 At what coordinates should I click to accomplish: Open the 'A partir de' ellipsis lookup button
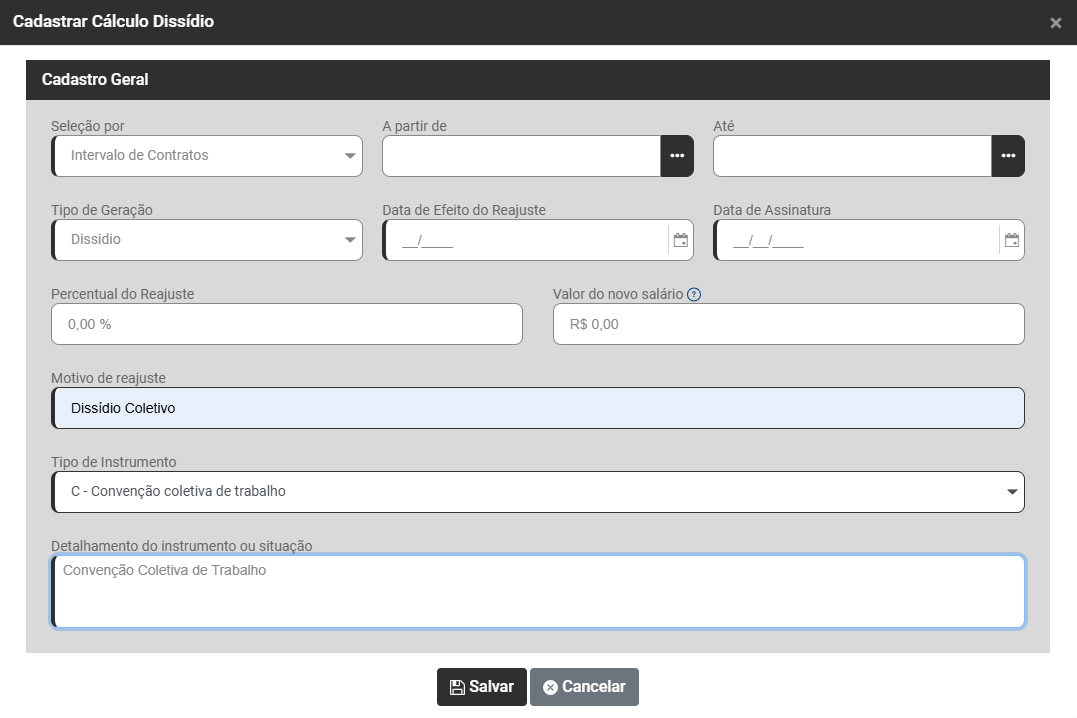[x=677, y=156]
